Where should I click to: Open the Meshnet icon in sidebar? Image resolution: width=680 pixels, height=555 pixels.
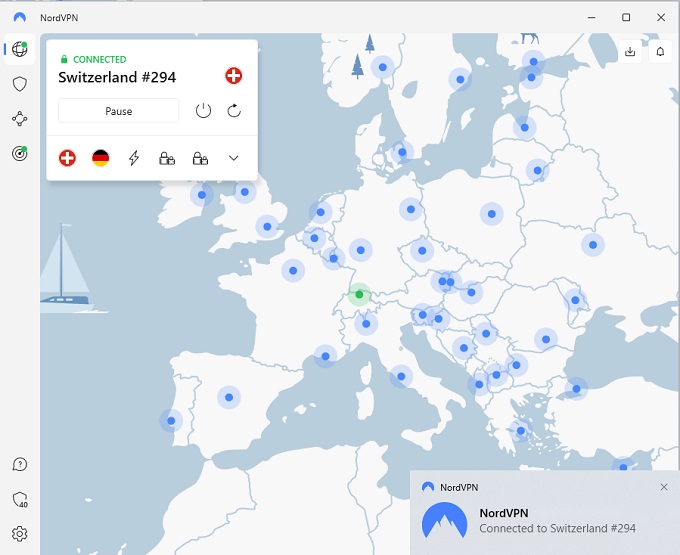[x=20, y=118]
